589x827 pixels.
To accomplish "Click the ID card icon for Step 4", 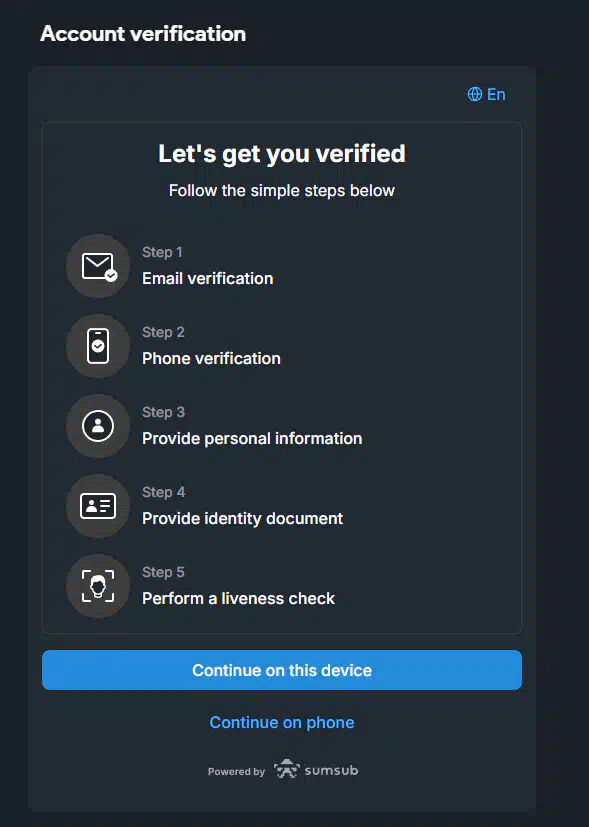I will tap(98, 506).
